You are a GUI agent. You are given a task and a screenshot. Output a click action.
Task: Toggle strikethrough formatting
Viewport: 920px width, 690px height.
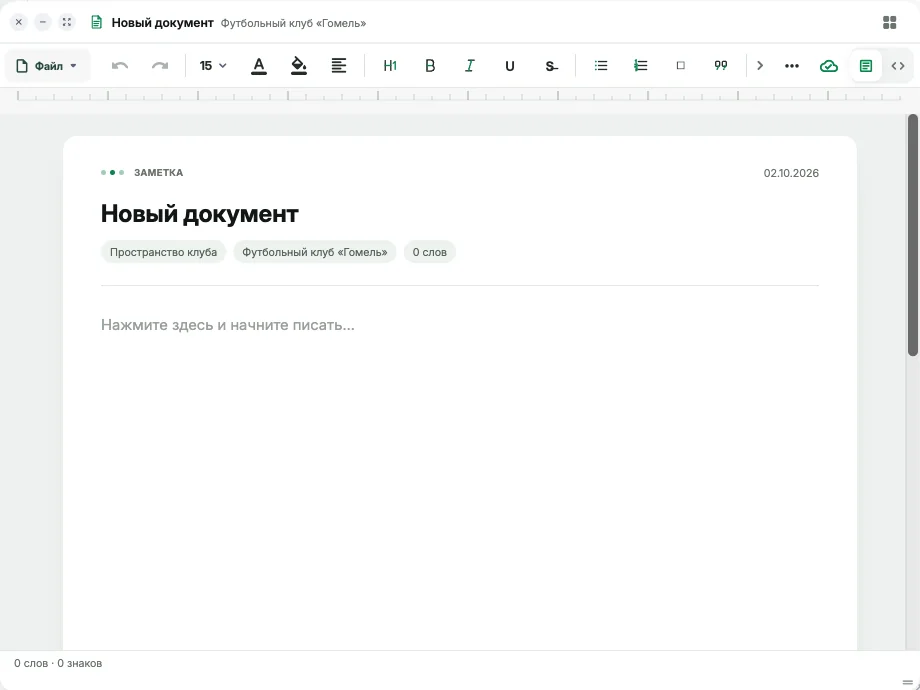tap(550, 66)
